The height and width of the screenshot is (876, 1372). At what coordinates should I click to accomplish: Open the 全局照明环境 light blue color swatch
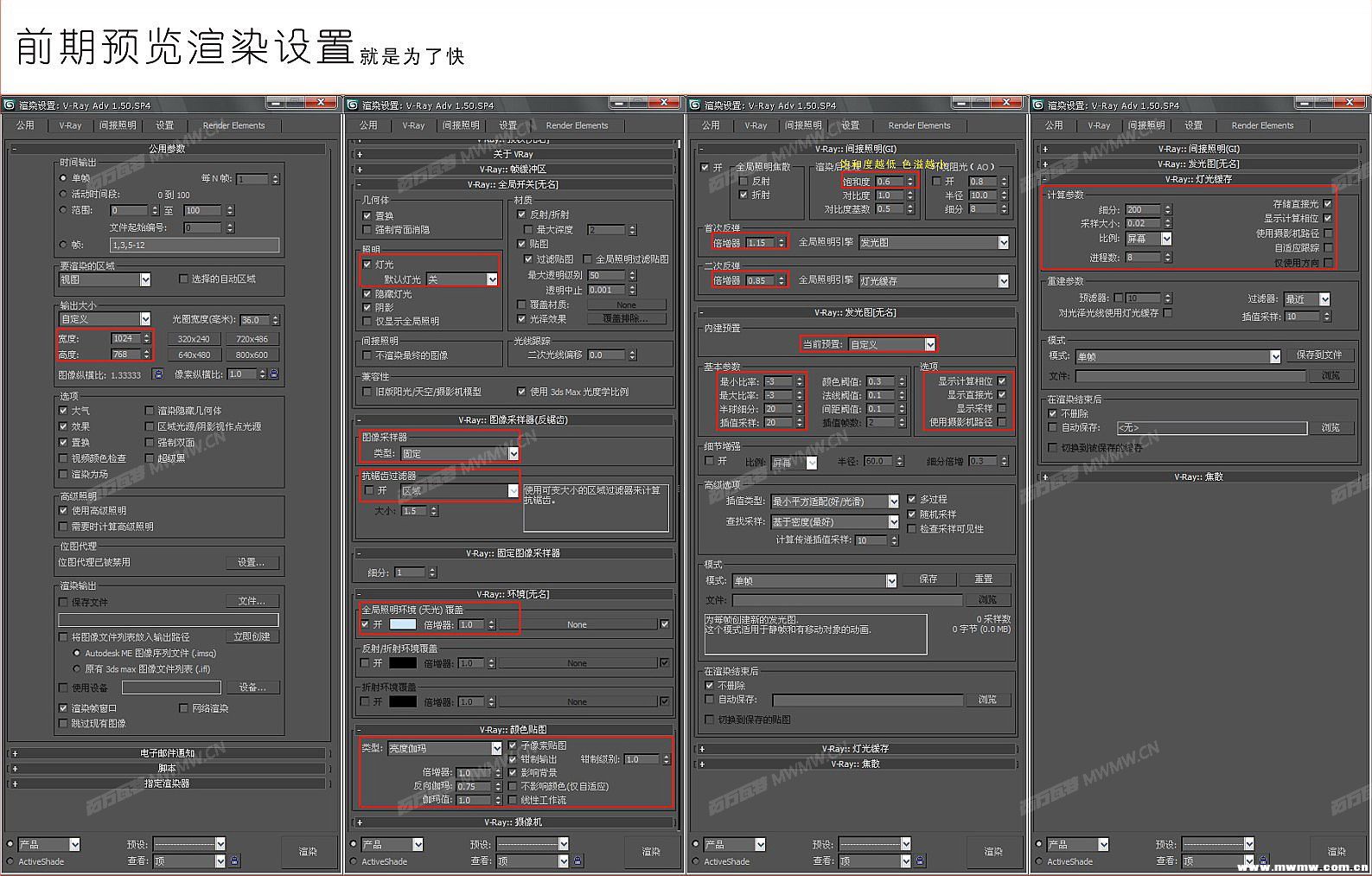click(x=403, y=624)
